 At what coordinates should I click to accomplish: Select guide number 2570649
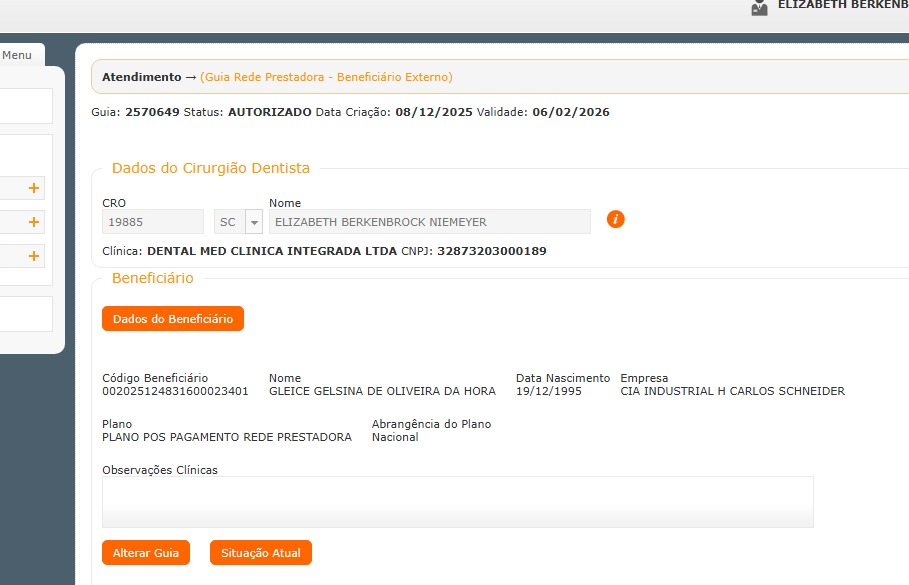click(152, 112)
